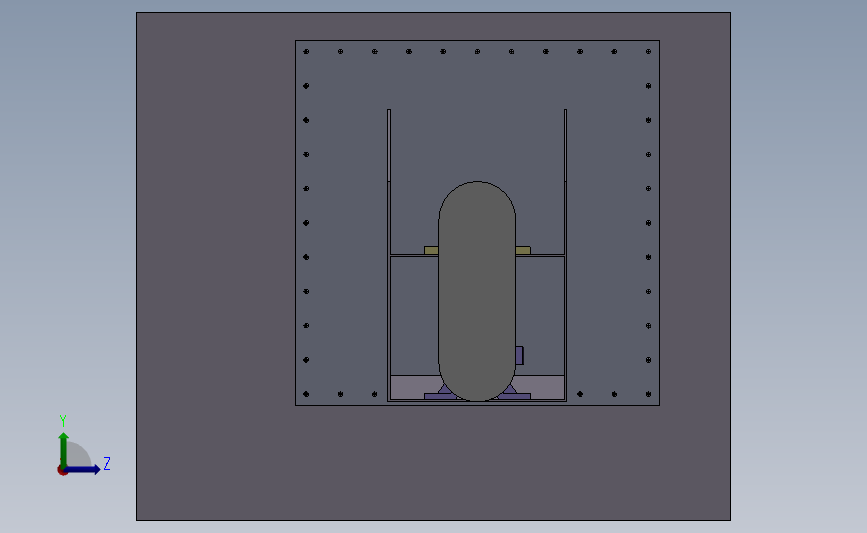The image size is (867, 533).
Task: Select the capsule-shaped tank in the model
Action: pos(477,291)
